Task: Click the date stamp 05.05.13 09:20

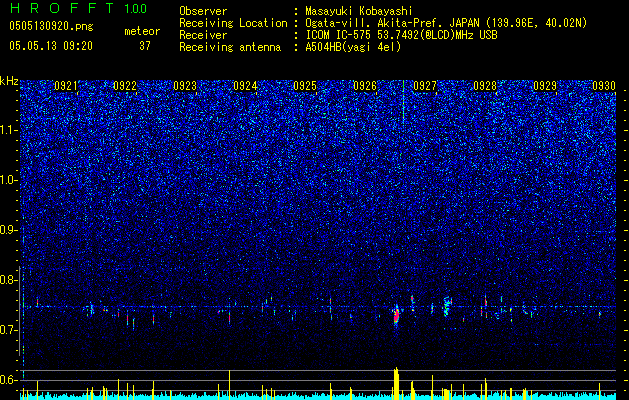Action: click(51, 46)
